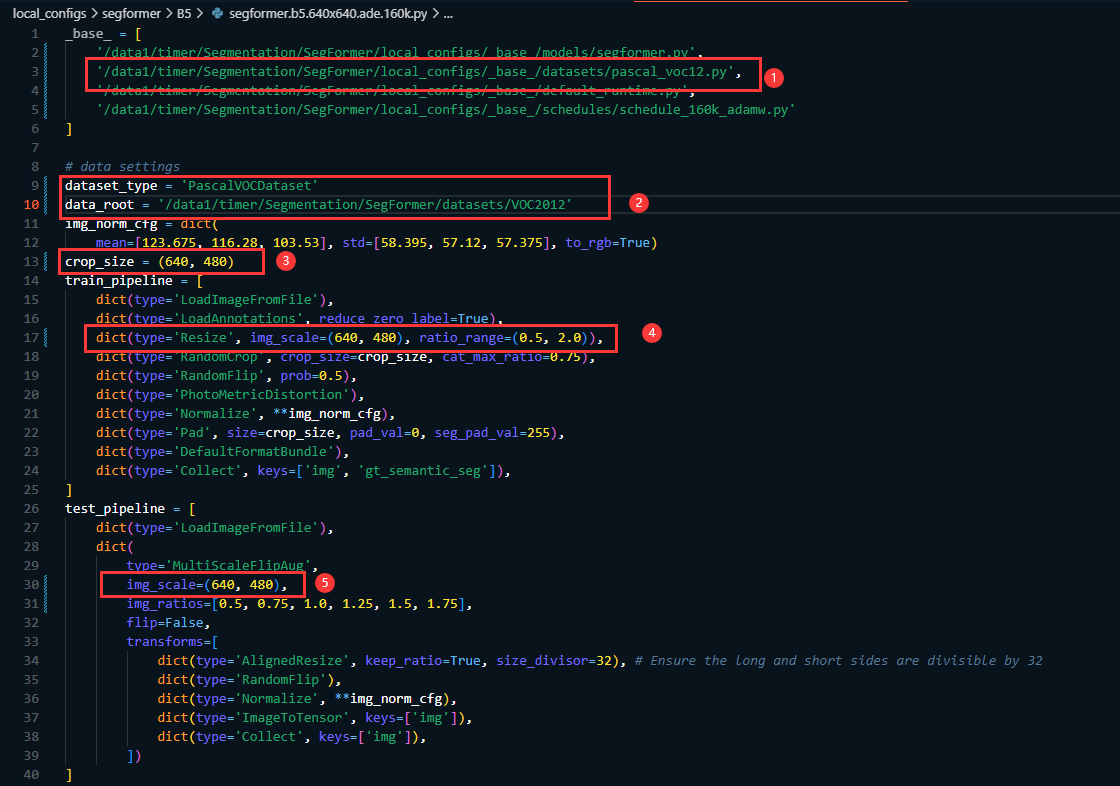Click red badge 5 beside img_scale
Screen dimensions: 1120x786
pyautogui.click(x=326, y=583)
